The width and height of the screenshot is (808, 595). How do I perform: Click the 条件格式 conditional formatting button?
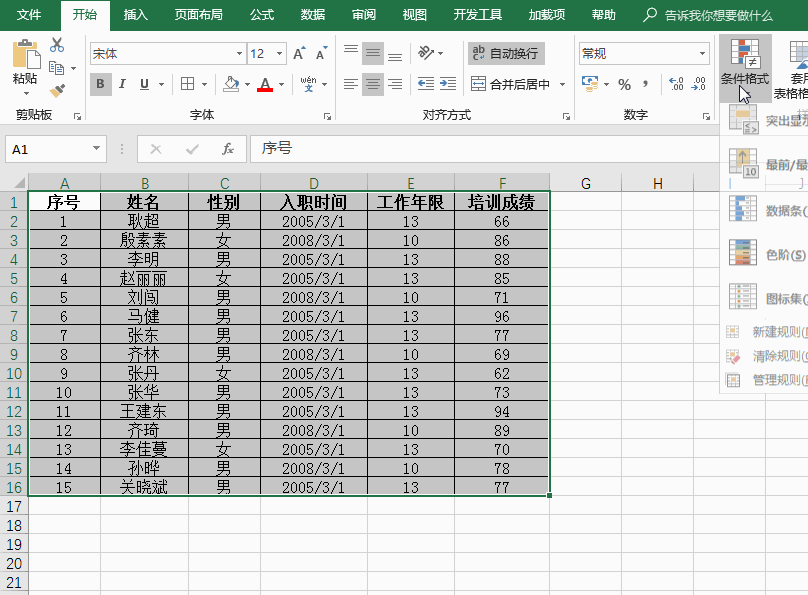[745, 67]
